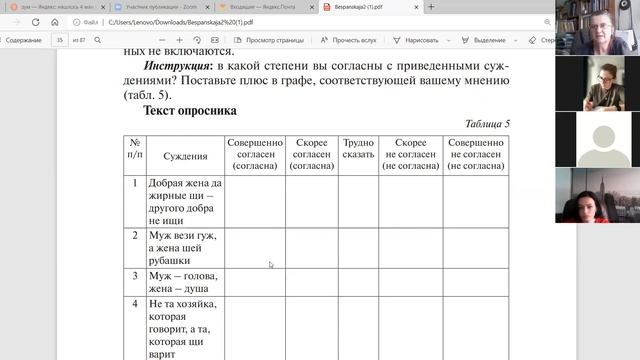Close the Yandex Mail tab
Viewport: 640px width, 360px height.
312,7
